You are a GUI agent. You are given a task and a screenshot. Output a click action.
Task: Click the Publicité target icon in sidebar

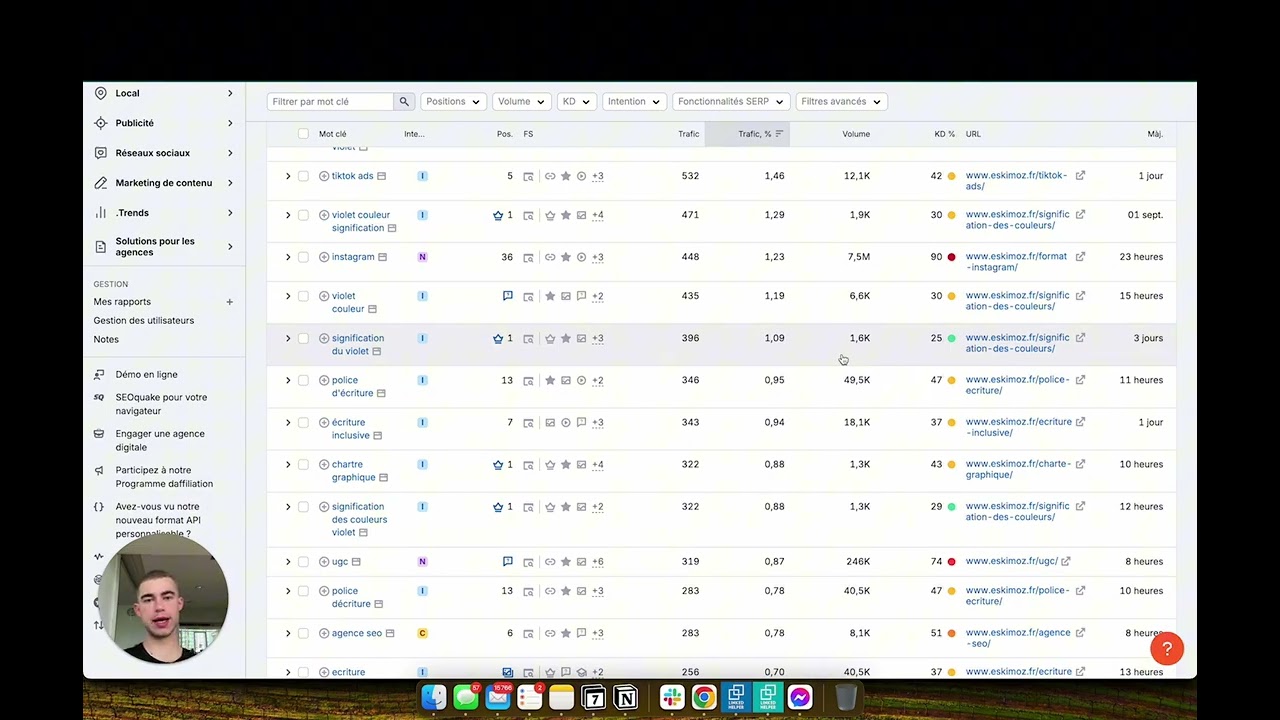[100, 123]
